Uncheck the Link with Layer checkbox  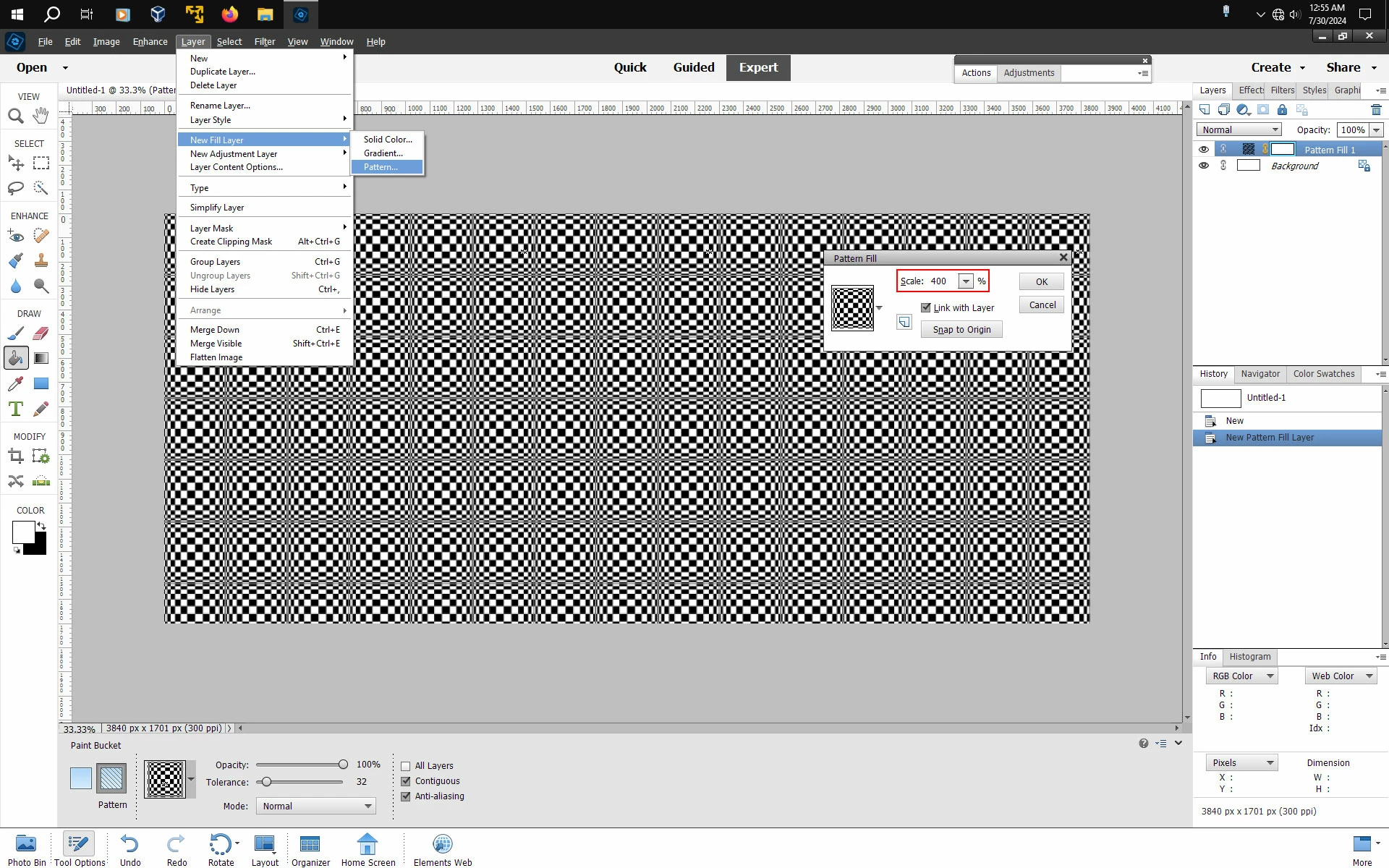926,307
